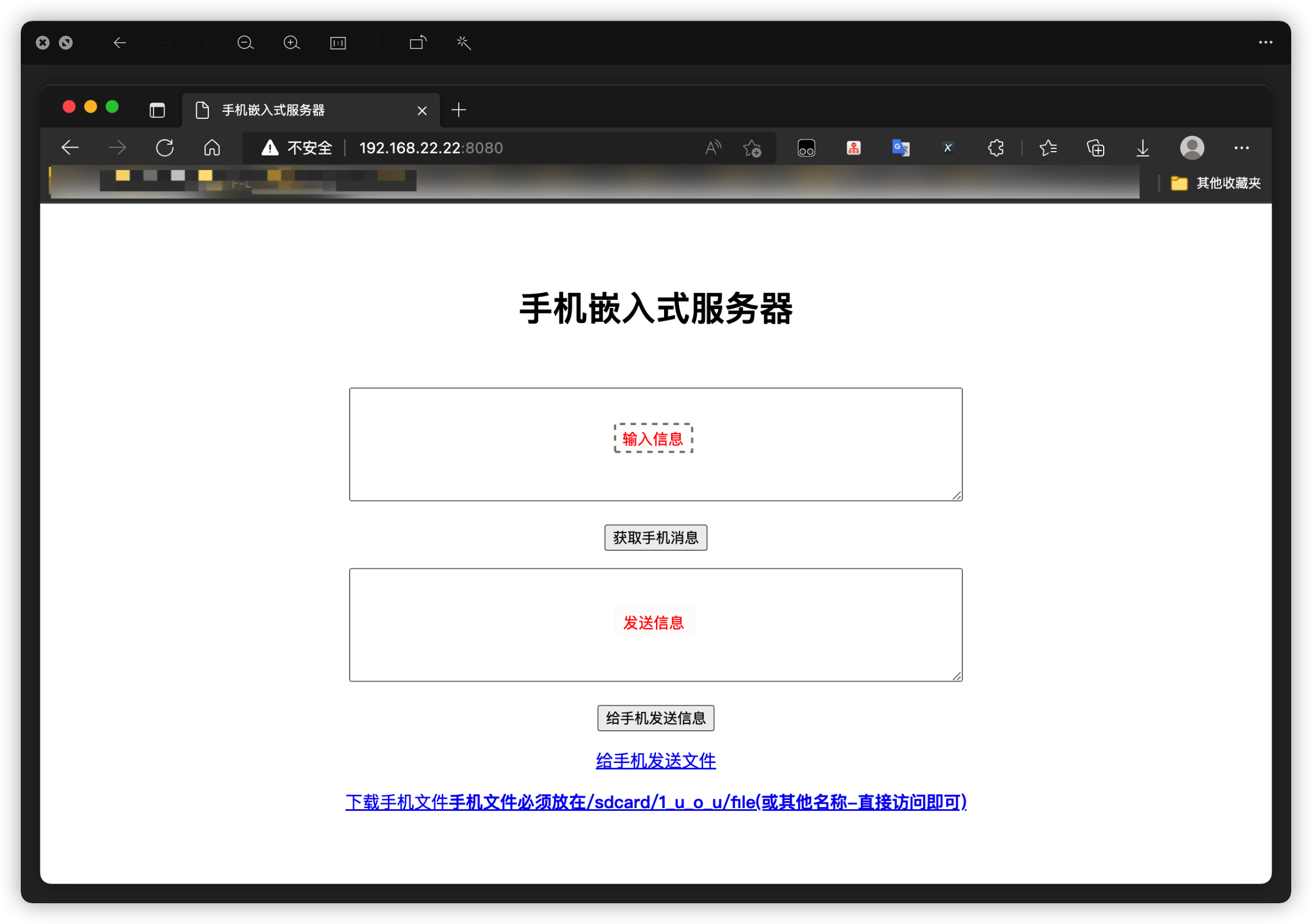Go to the browser home page

[x=212, y=148]
